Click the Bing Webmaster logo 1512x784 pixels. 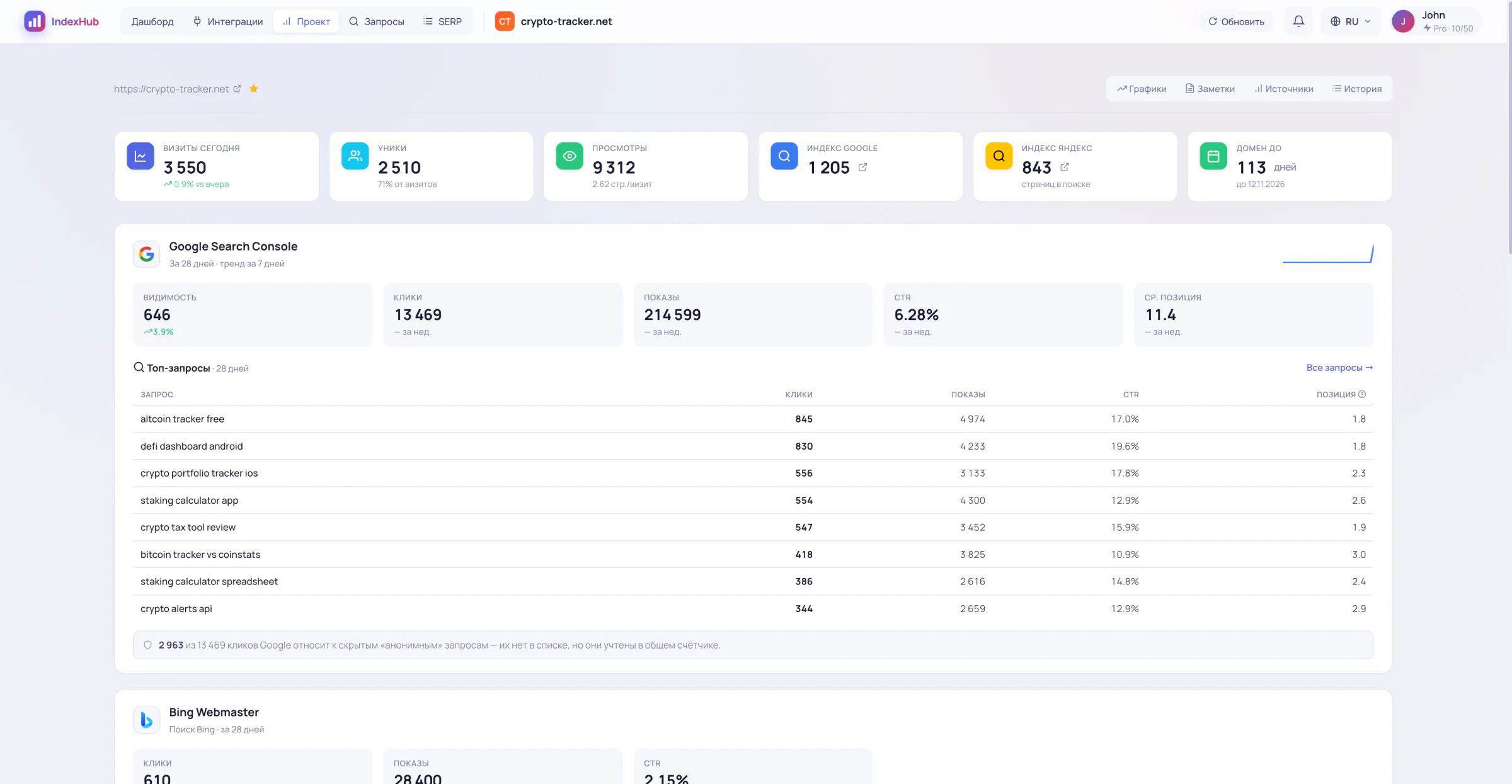click(x=147, y=720)
